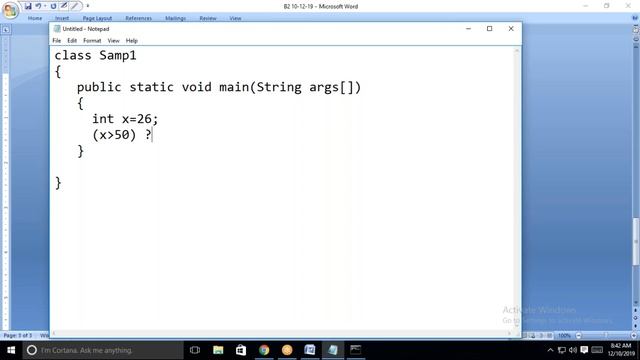Click the zoom in plus button in Word
Screen dimensions: 640x360
coord(634,336)
